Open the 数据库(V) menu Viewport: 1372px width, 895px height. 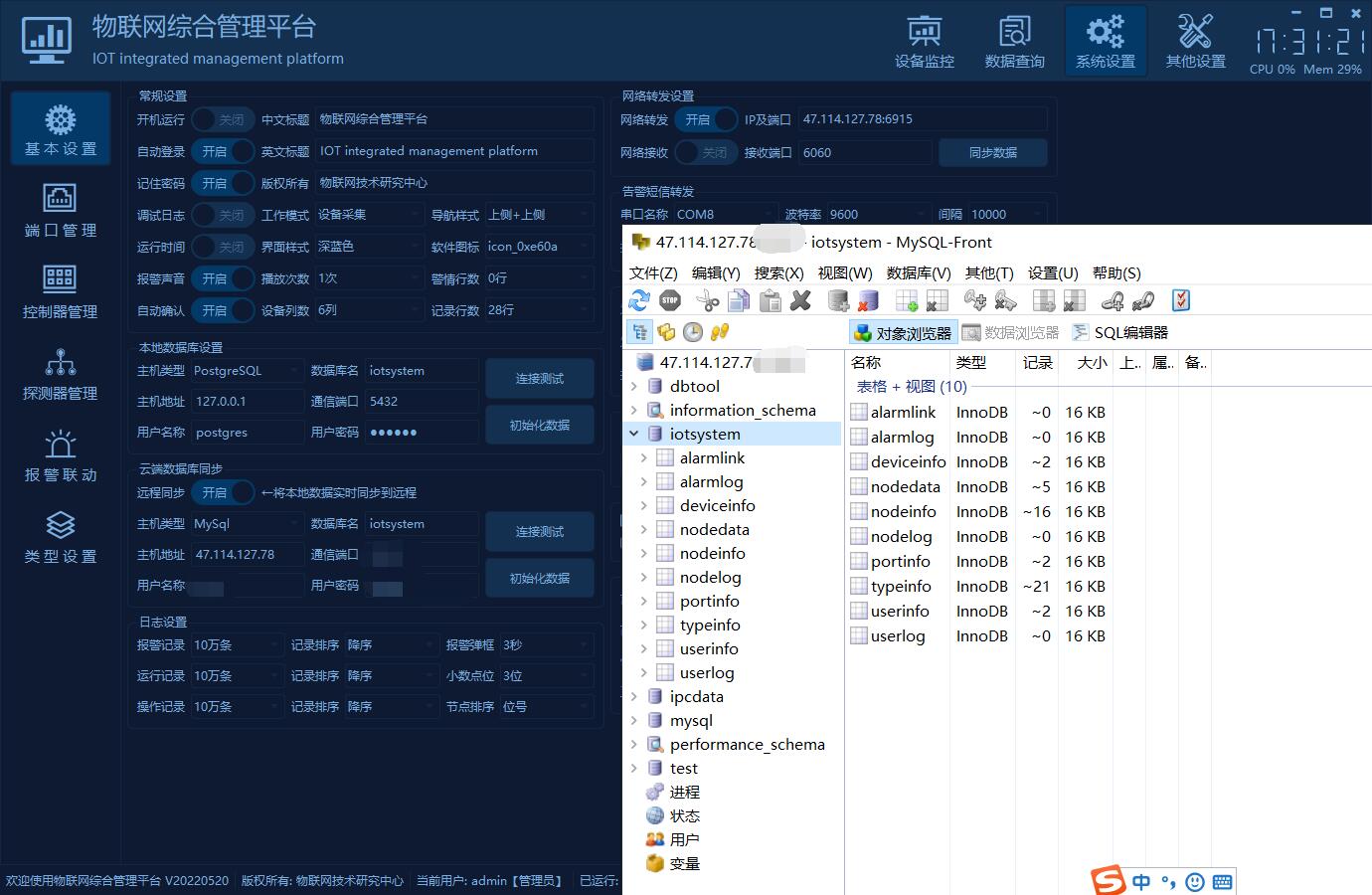pyautogui.click(x=918, y=272)
